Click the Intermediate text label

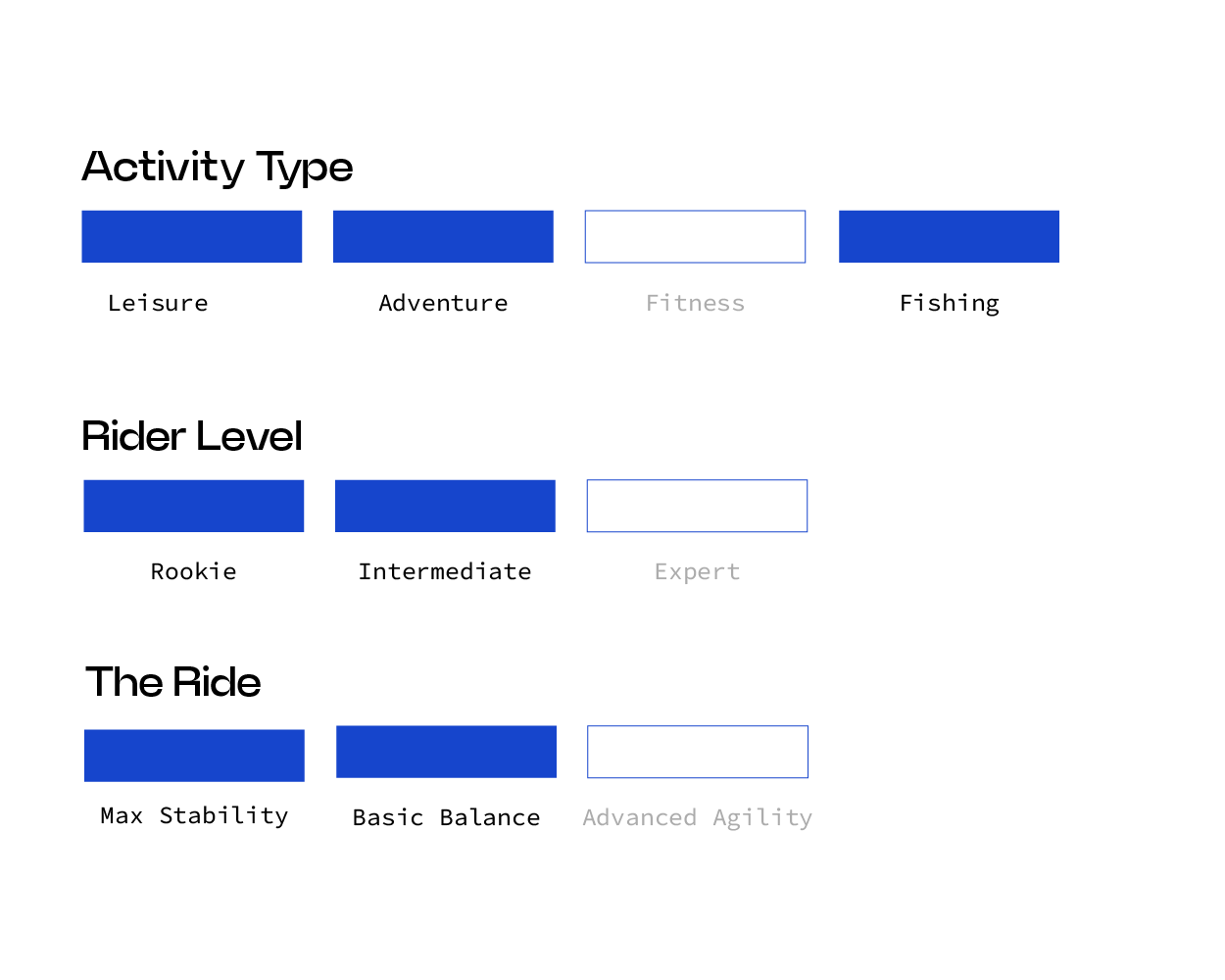pos(445,571)
